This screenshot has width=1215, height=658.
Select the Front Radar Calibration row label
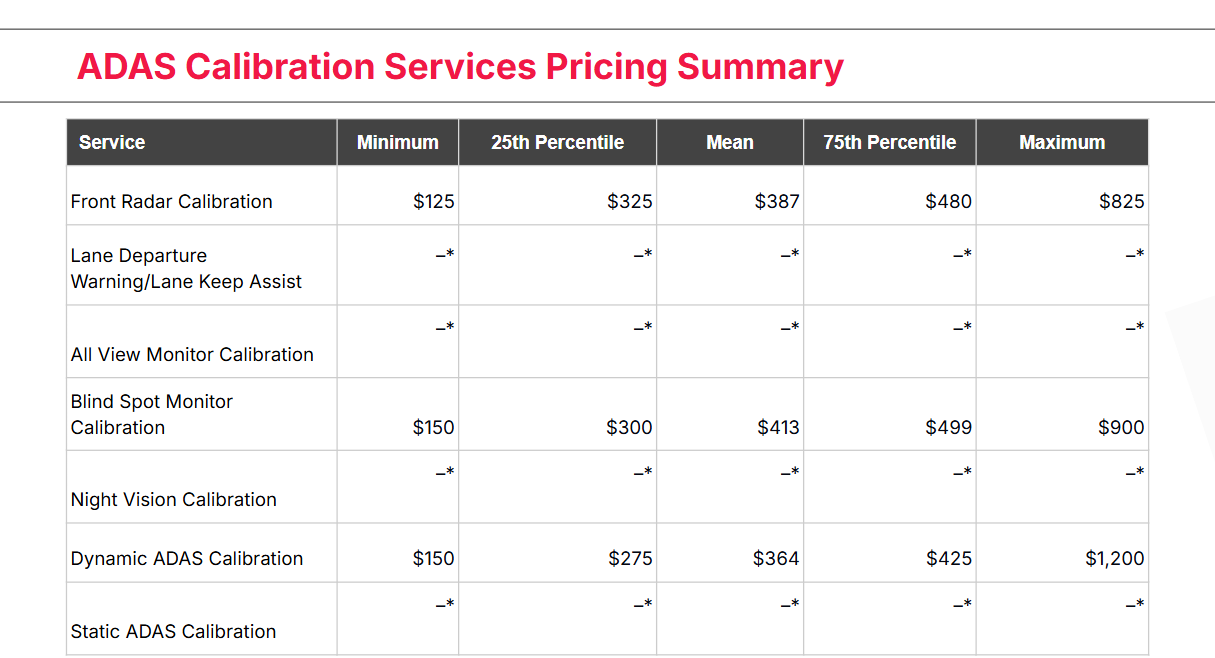pyautogui.click(x=171, y=201)
